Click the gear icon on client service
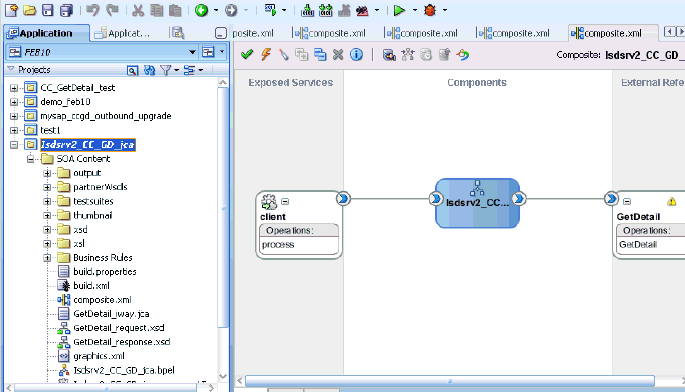 point(269,202)
